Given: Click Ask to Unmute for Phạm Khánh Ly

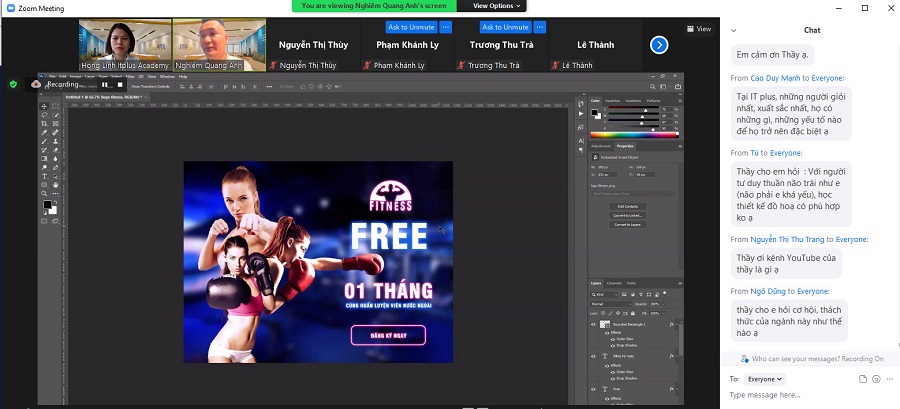Looking at the screenshot, I should 410,27.
